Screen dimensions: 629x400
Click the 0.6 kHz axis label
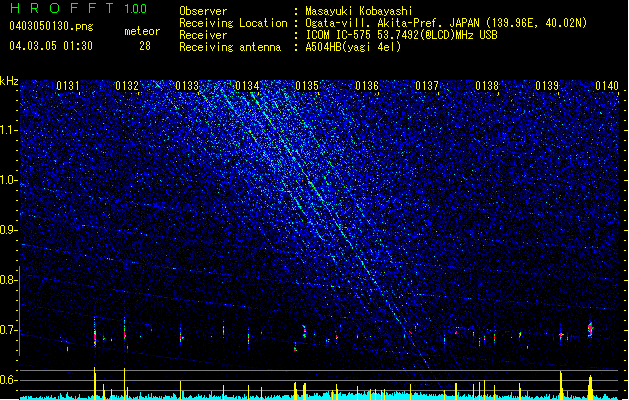point(9,380)
